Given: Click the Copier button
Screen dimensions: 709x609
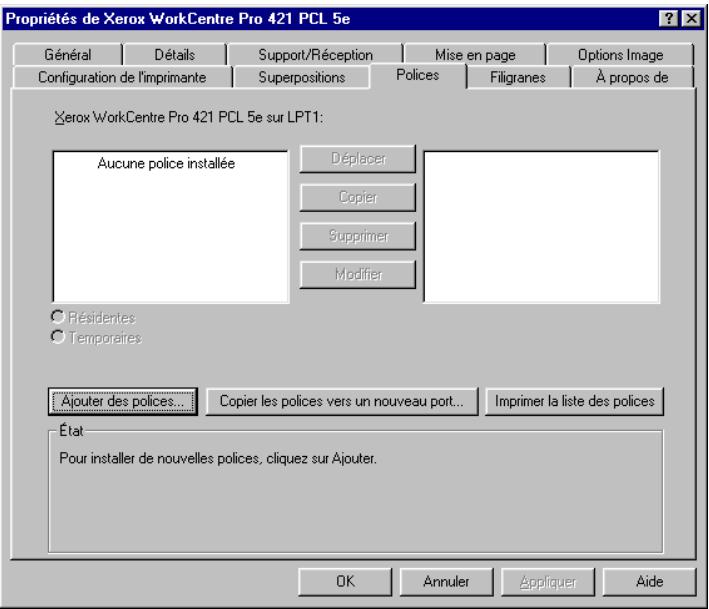Looking at the screenshot, I should point(358,197).
